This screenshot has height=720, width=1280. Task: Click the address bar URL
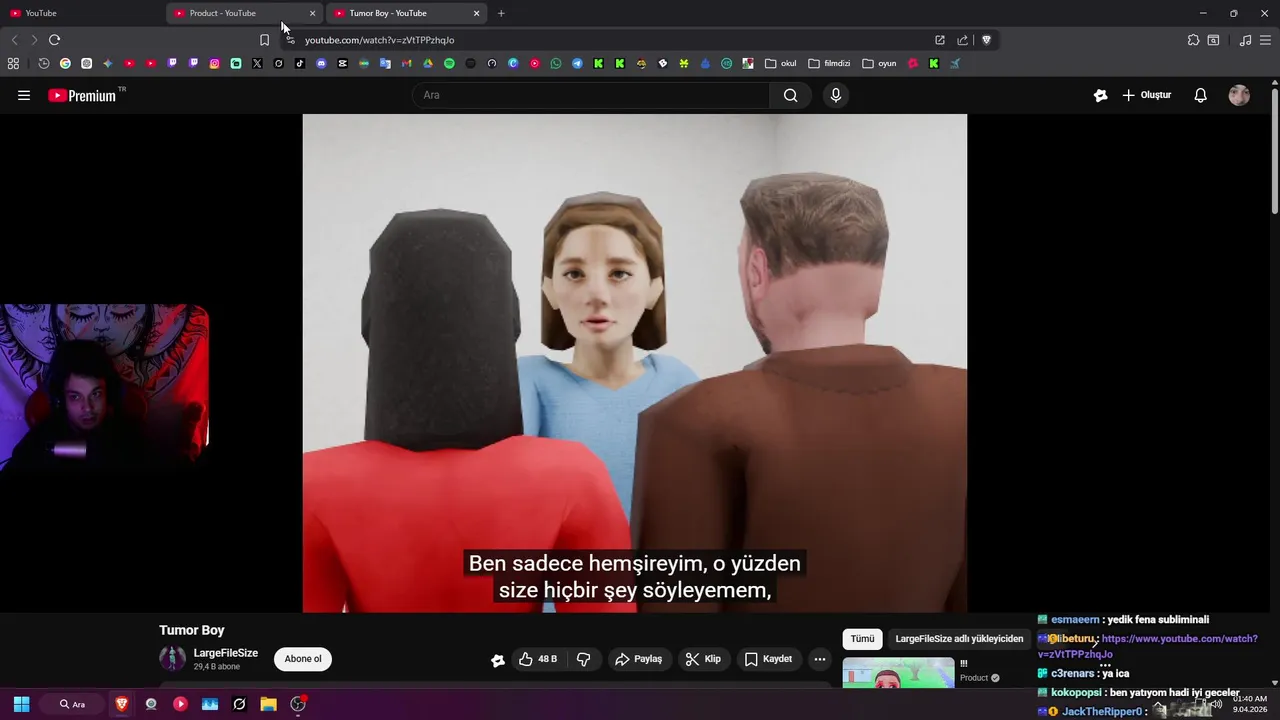tap(380, 40)
